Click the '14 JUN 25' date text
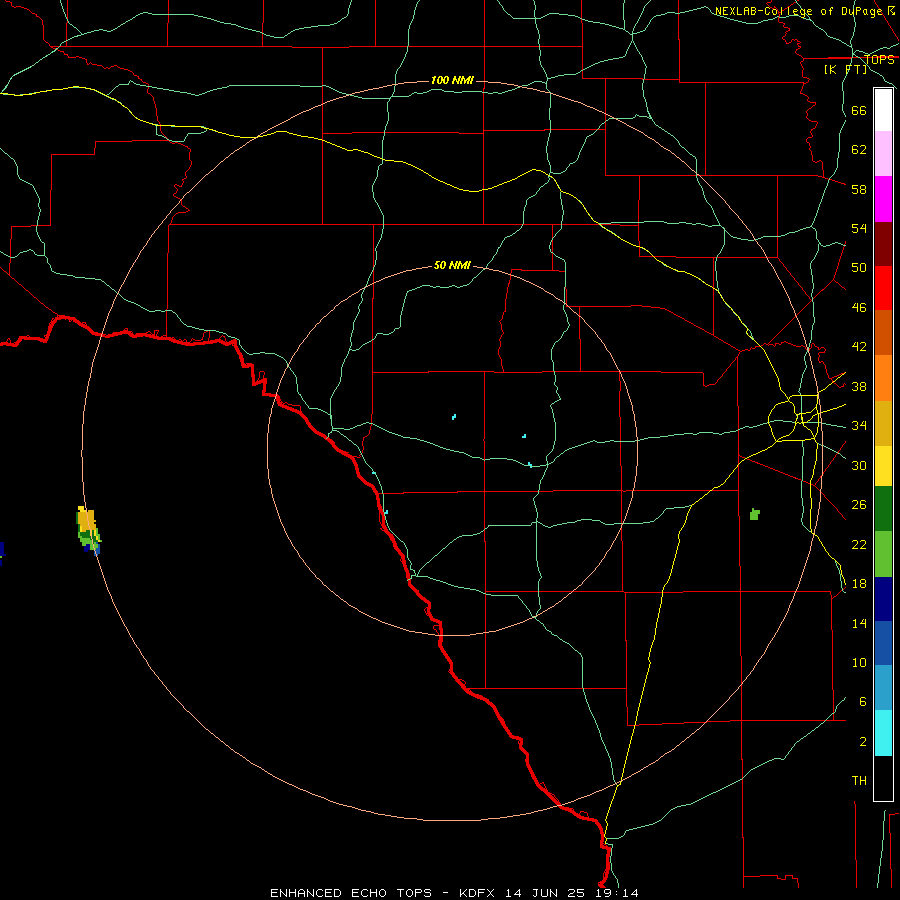Screen dimensions: 900x900 pos(545,893)
